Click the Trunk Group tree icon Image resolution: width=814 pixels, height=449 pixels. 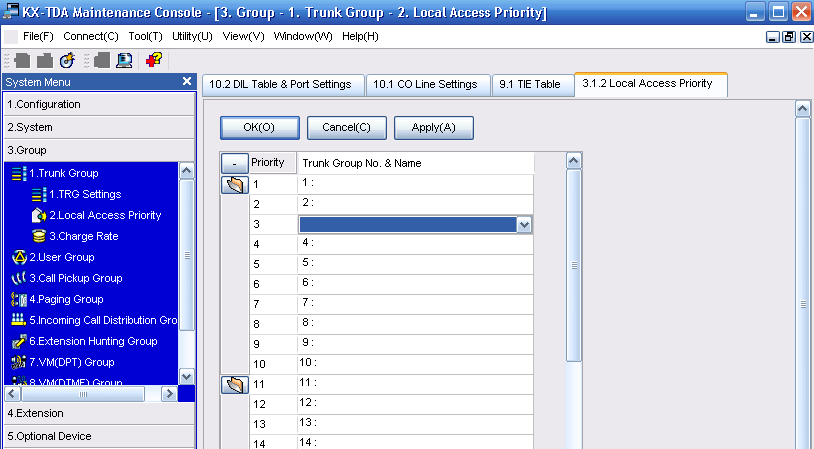point(19,173)
